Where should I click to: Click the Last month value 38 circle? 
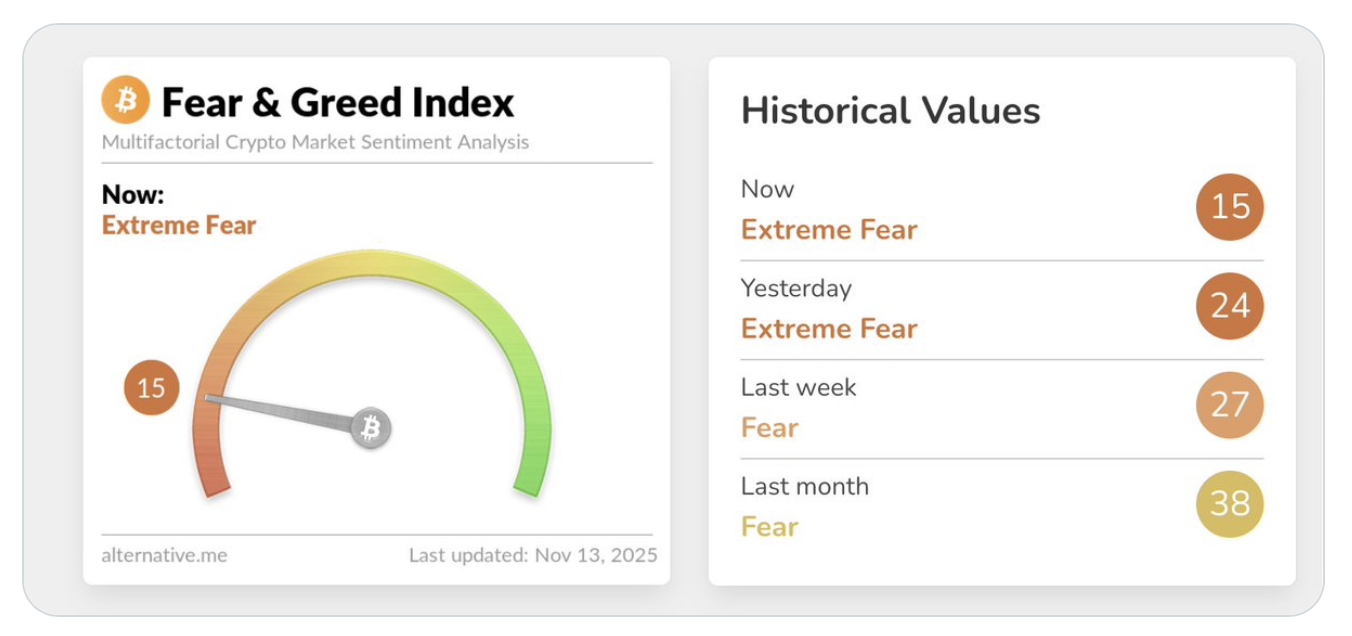pos(1229,504)
